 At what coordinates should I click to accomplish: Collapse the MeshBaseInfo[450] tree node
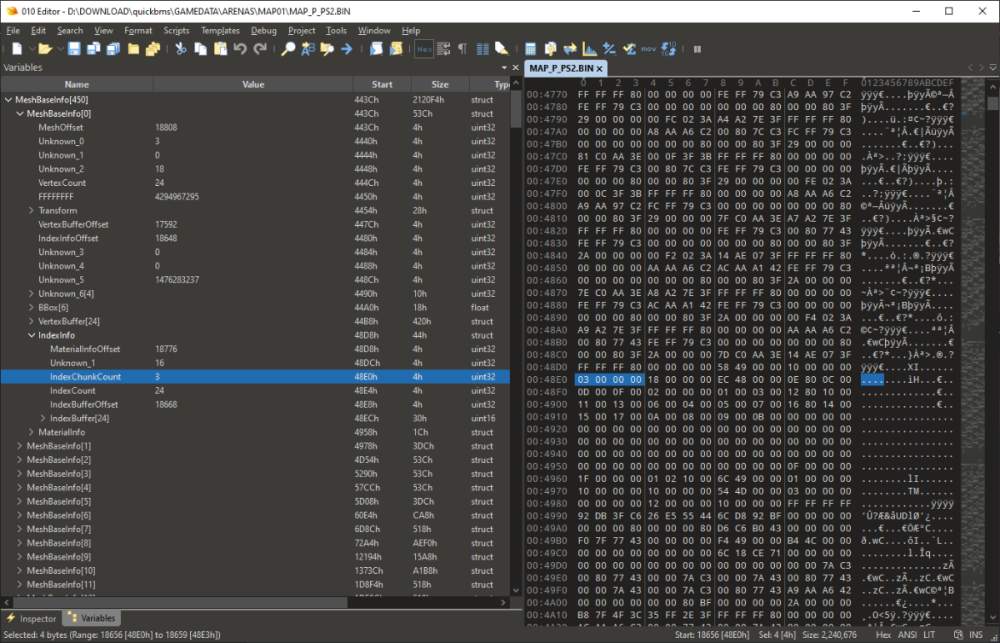(9, 100)
